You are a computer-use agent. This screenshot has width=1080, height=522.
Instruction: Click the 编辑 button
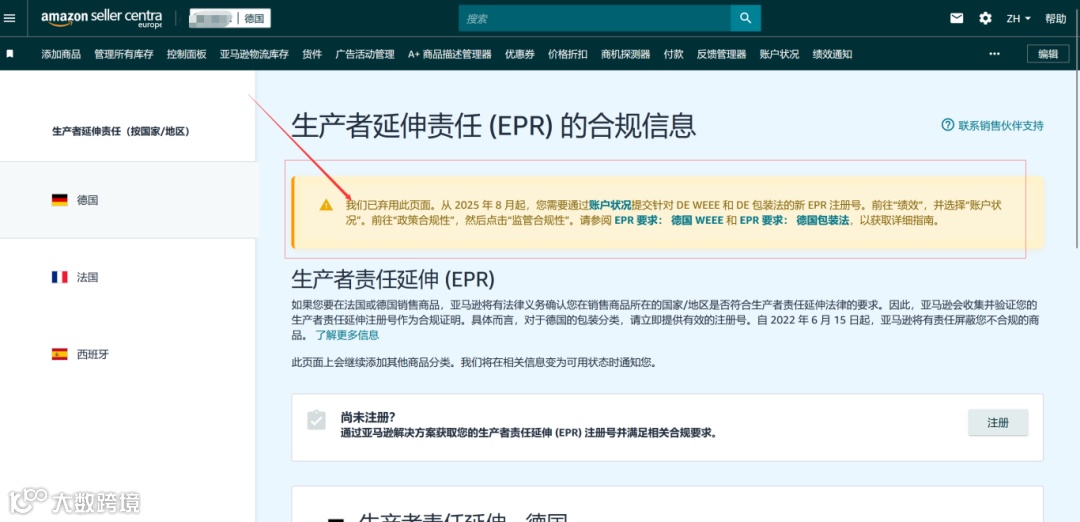[x=1048, y=54]
